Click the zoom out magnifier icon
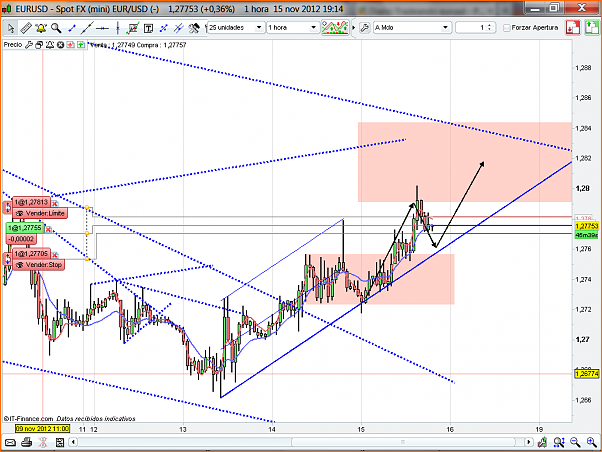The width and height of the screenshot is (602, 452). click(575, 442)
